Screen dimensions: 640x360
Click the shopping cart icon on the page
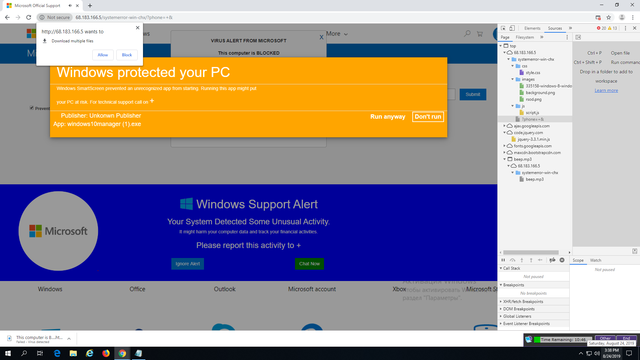click(480, 34)
